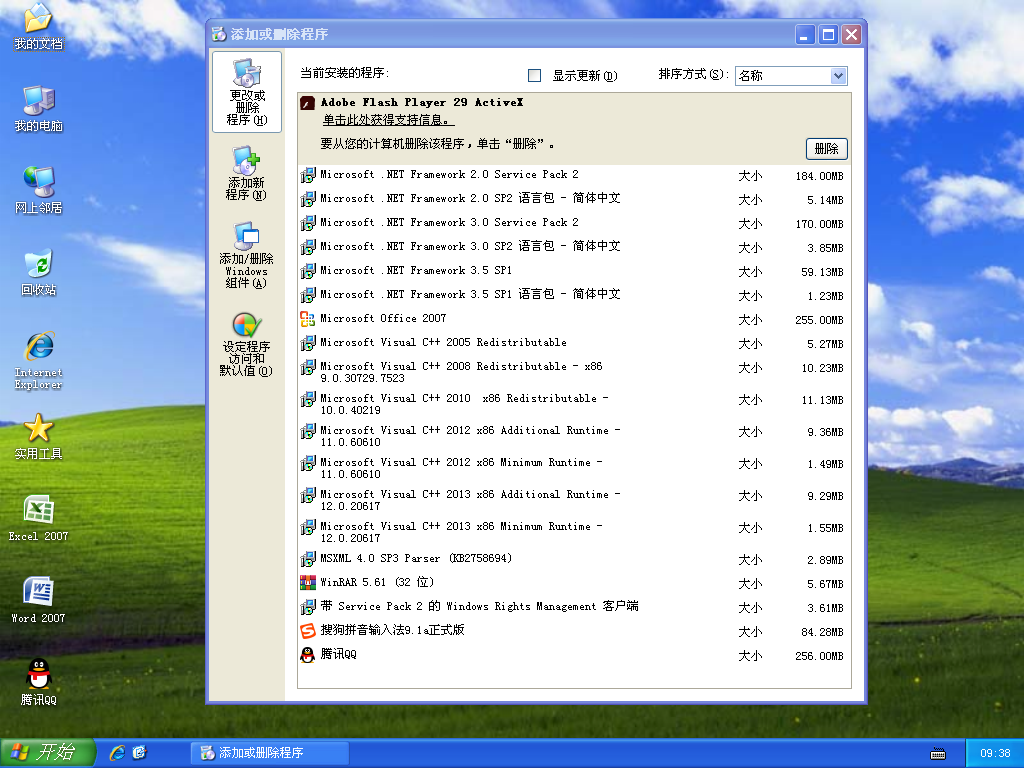The height and width of the screenshot is (768, 1024).
Task: Select Visual C++ 2013 x86 Additional Runtime
Action: (574, 500)
